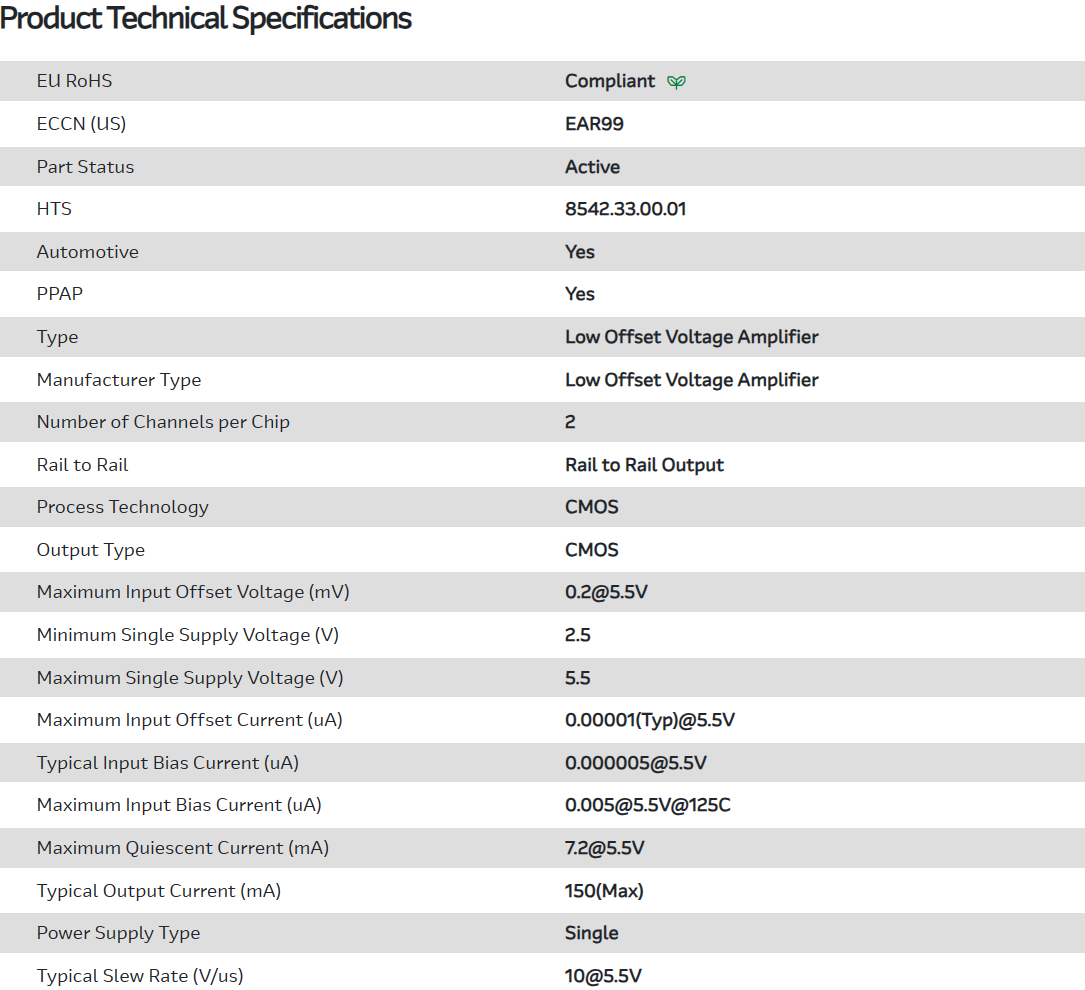Click the Process Technology label
This screenshot has width=1085, height=990.
click(x=122, y=507)
